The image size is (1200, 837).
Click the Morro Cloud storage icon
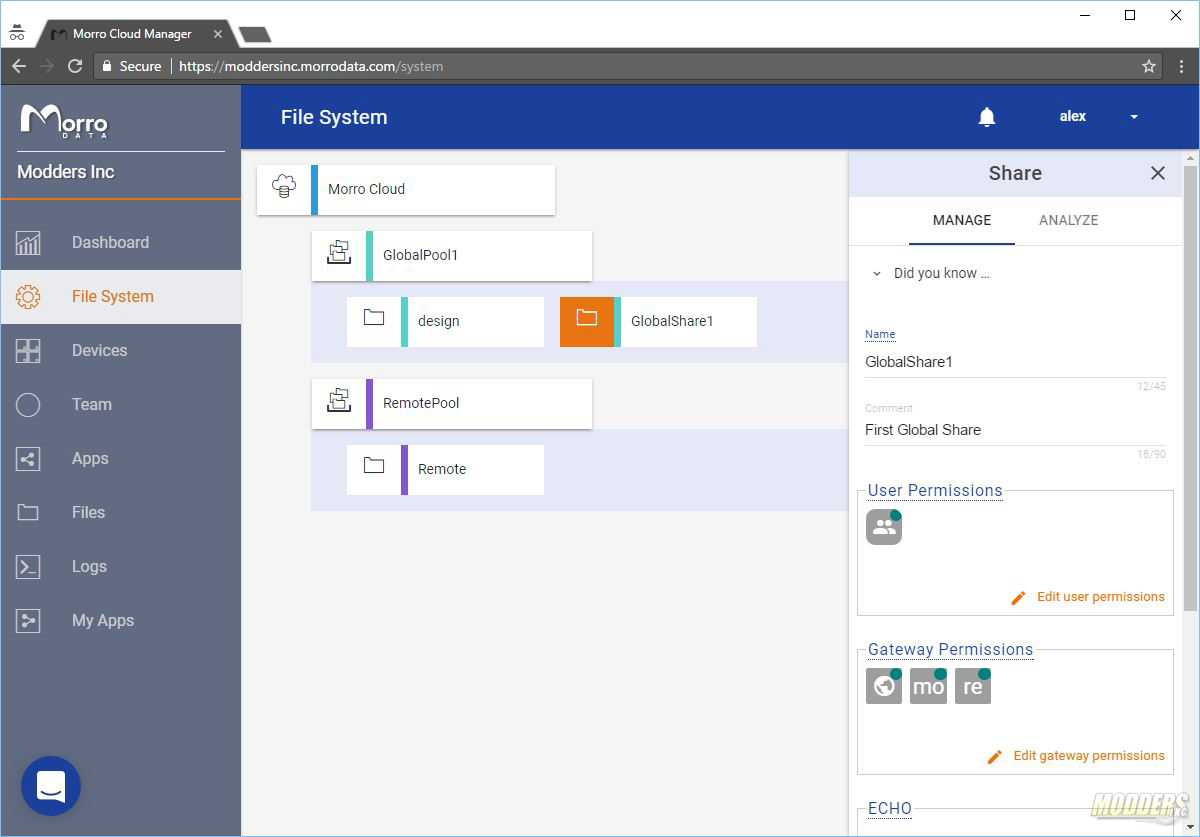(x=284, y=189)
